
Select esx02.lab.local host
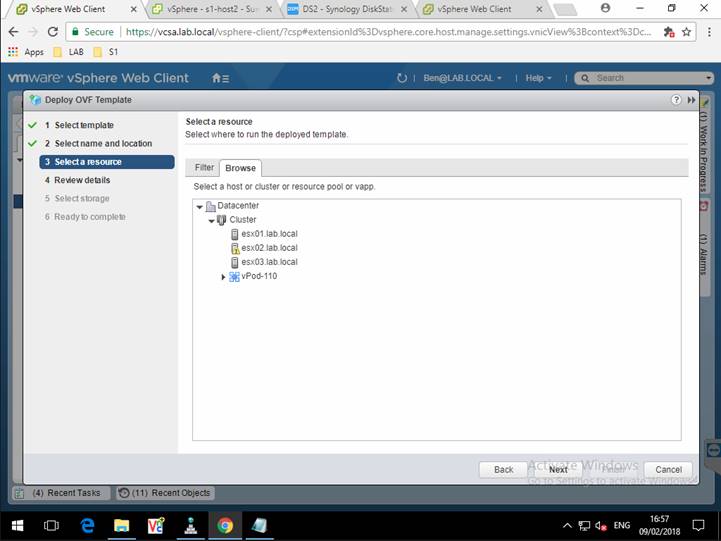click(269, 248)
